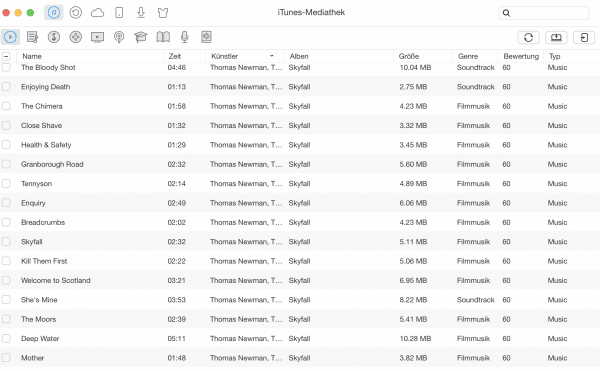The width and height of the screenshot is (600, 371).
Task: Click the artist cell in Tennyson row
Action: pos(246,184)
